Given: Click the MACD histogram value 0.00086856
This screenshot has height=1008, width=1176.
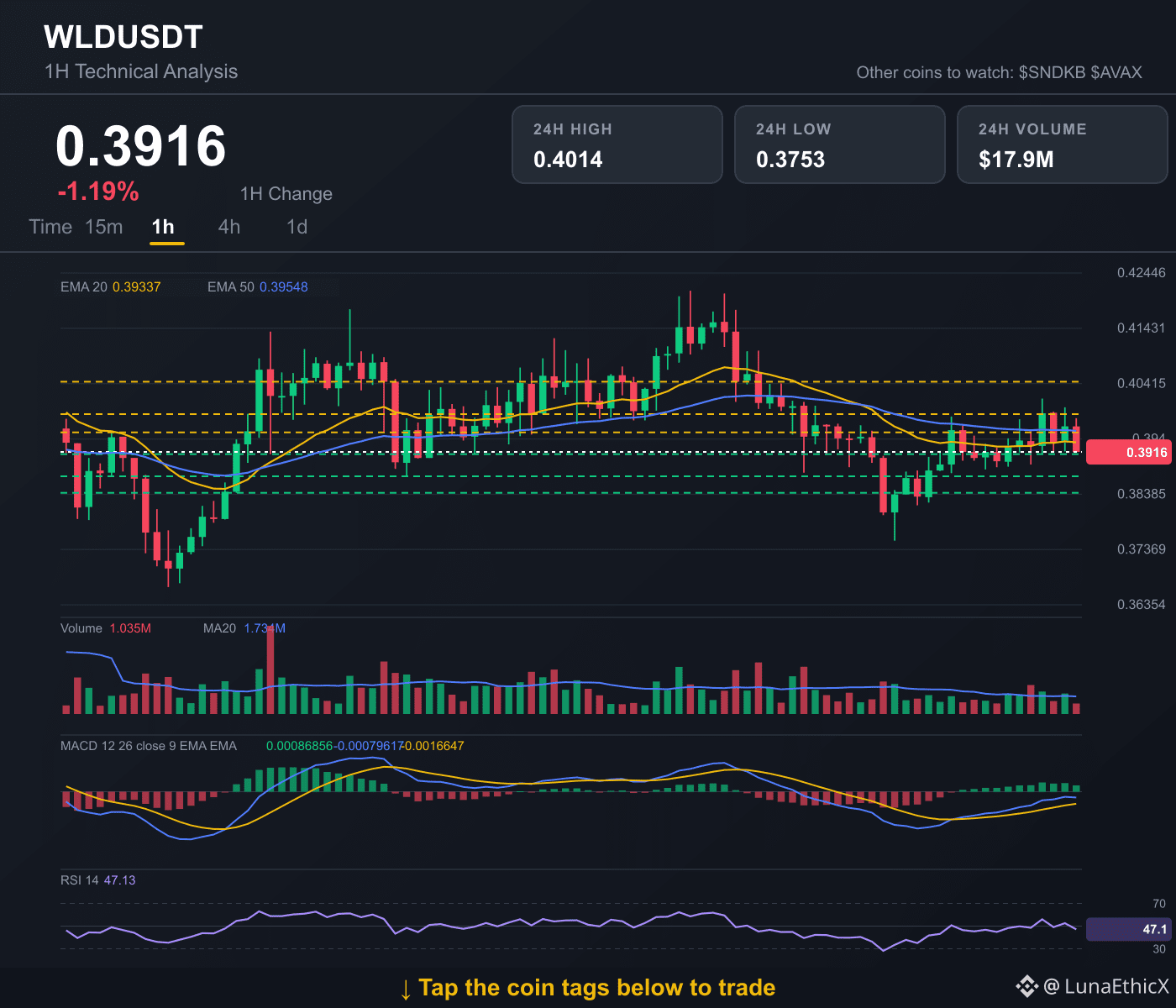Looking at the screenshot, I should (x=301, y=746).
